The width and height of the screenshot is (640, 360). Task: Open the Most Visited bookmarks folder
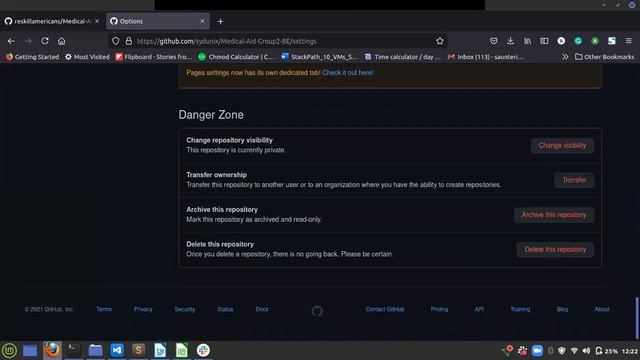click(x=87, y=57)
